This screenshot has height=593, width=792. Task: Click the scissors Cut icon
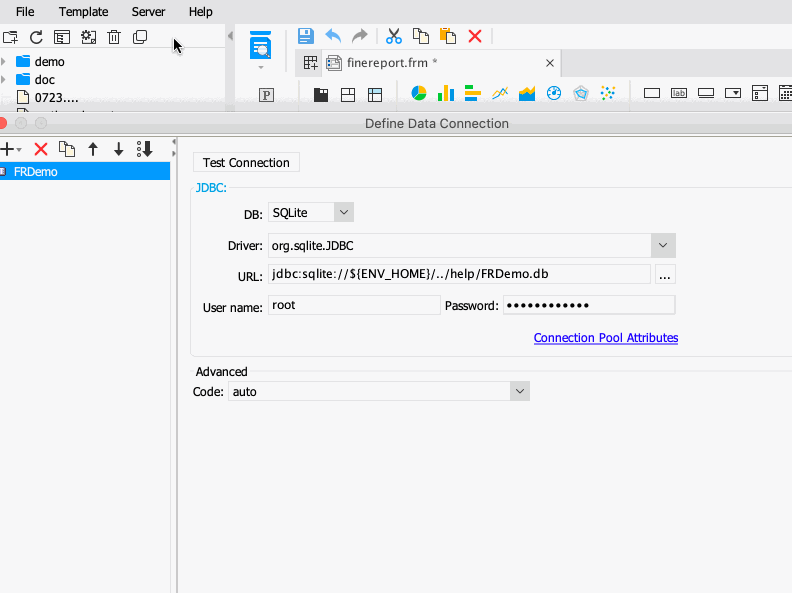[x=393, y=36]
